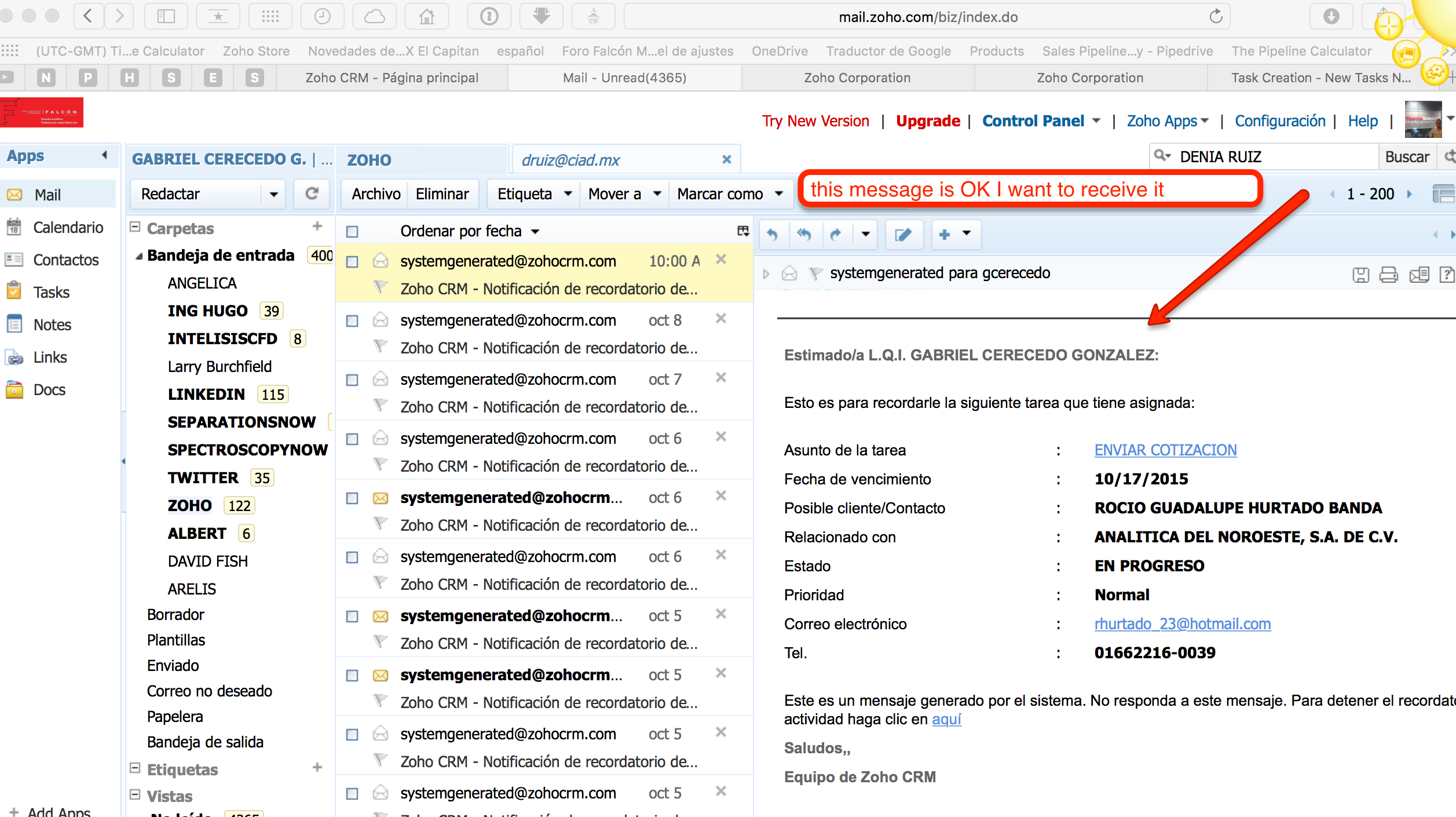This screenshot has width=1456, height=817.
Task: Click the reply arrow icon
Action: [772, 234]
